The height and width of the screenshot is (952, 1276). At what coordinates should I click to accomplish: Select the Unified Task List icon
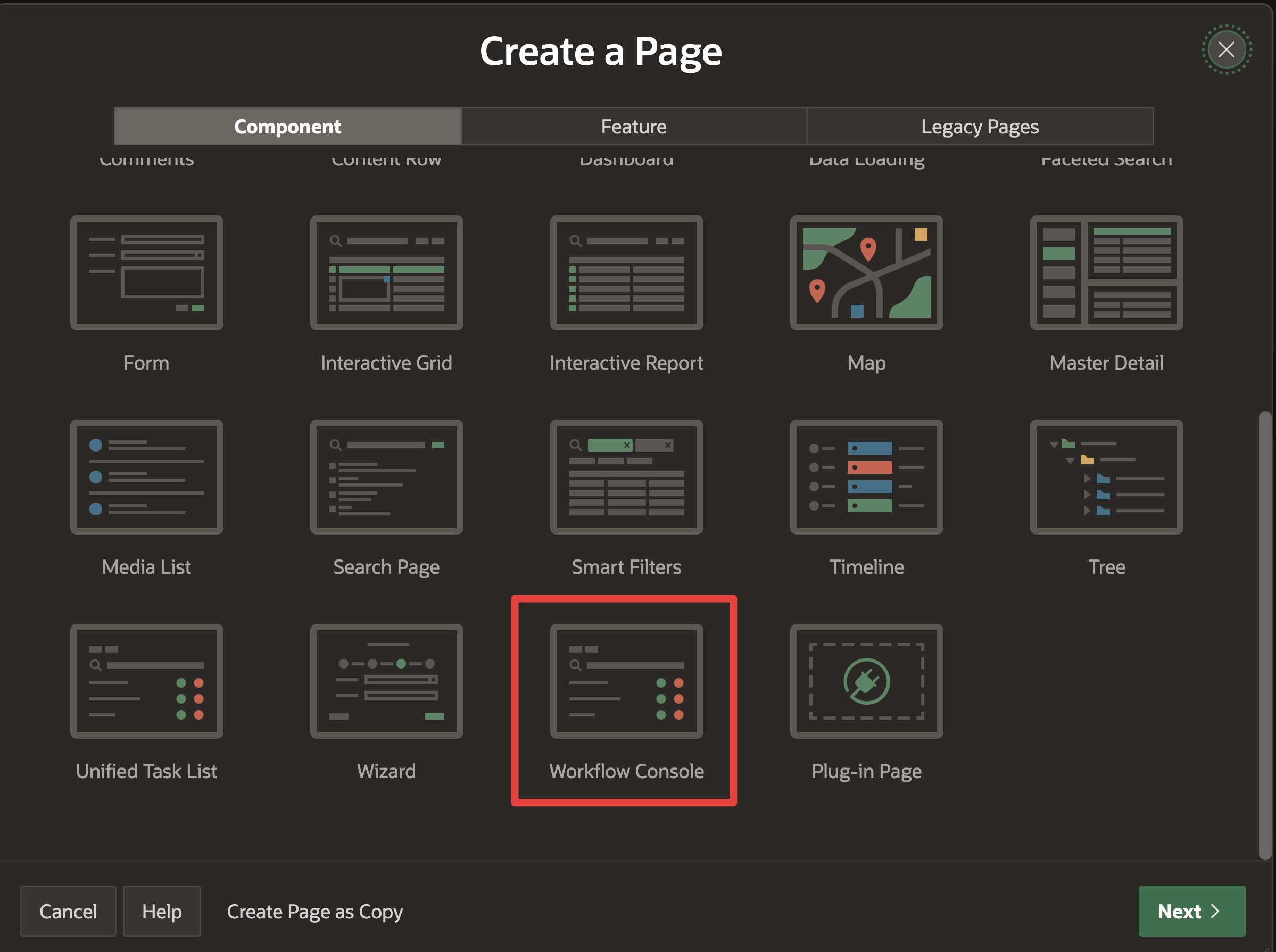point(146,681)
